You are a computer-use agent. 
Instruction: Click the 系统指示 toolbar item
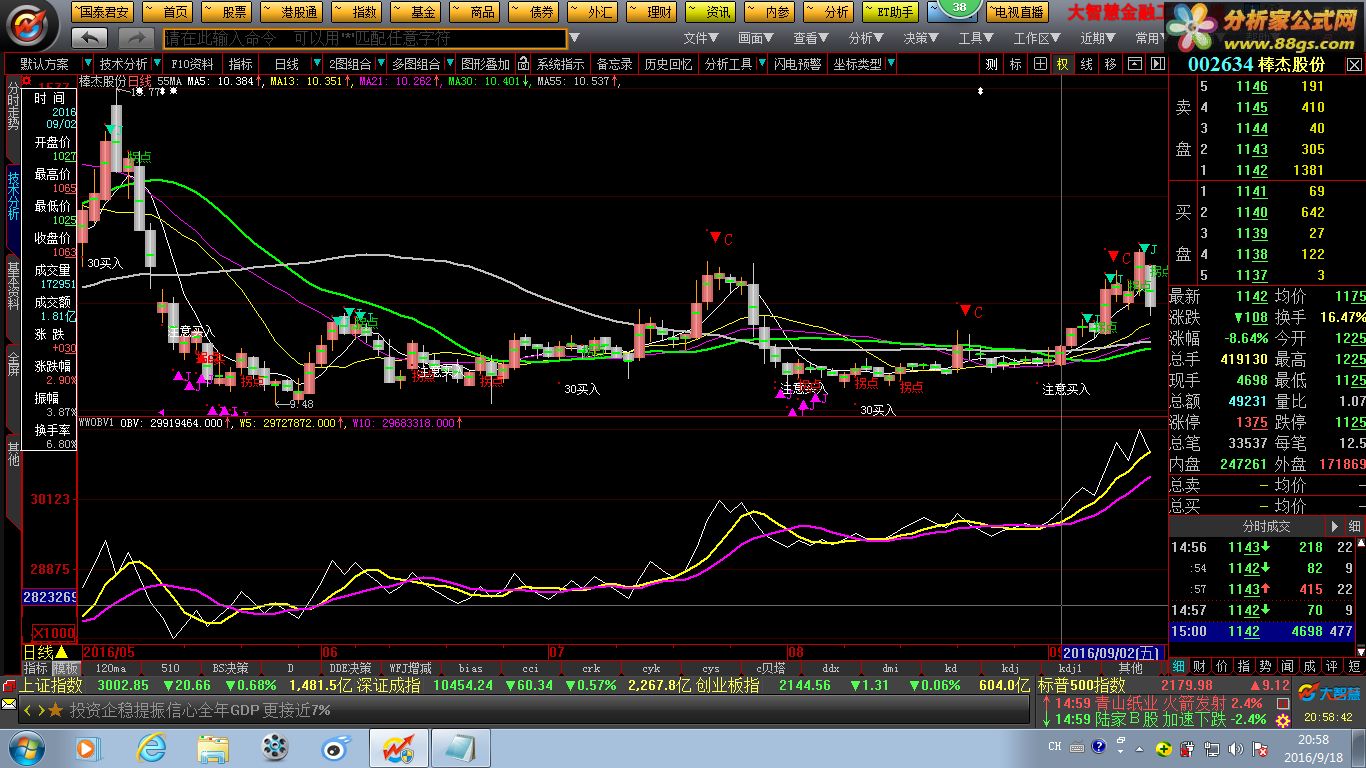point(560,64)
